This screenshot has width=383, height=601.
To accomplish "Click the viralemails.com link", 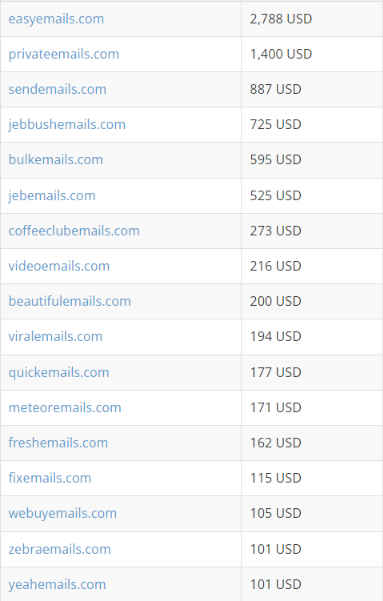I will (x=56, y=337).
